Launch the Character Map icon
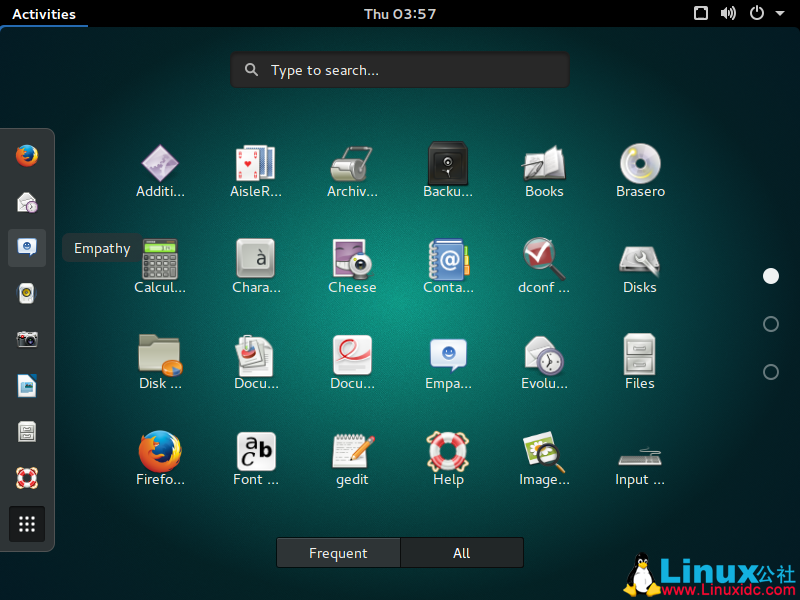This screenshot has width=800, height=600. click(x=256, y=259)
